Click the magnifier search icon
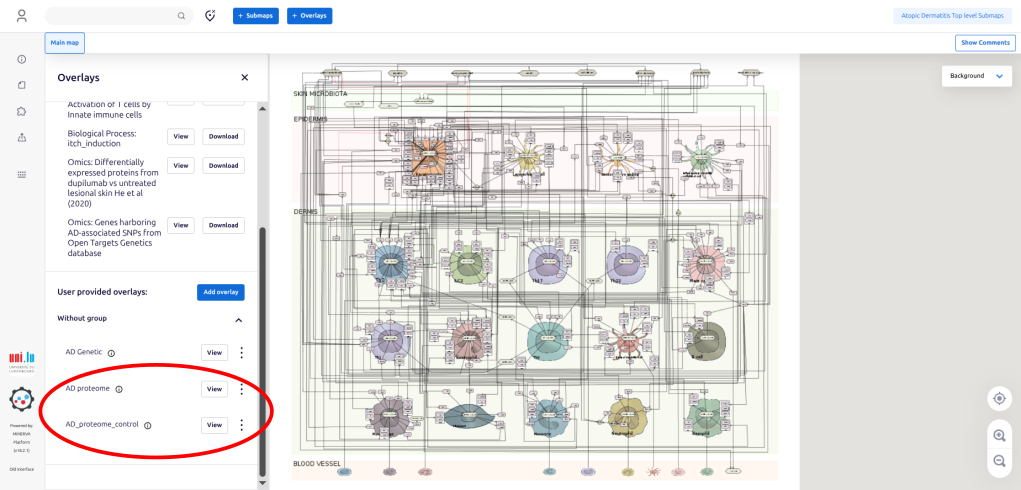 [181, 16]
